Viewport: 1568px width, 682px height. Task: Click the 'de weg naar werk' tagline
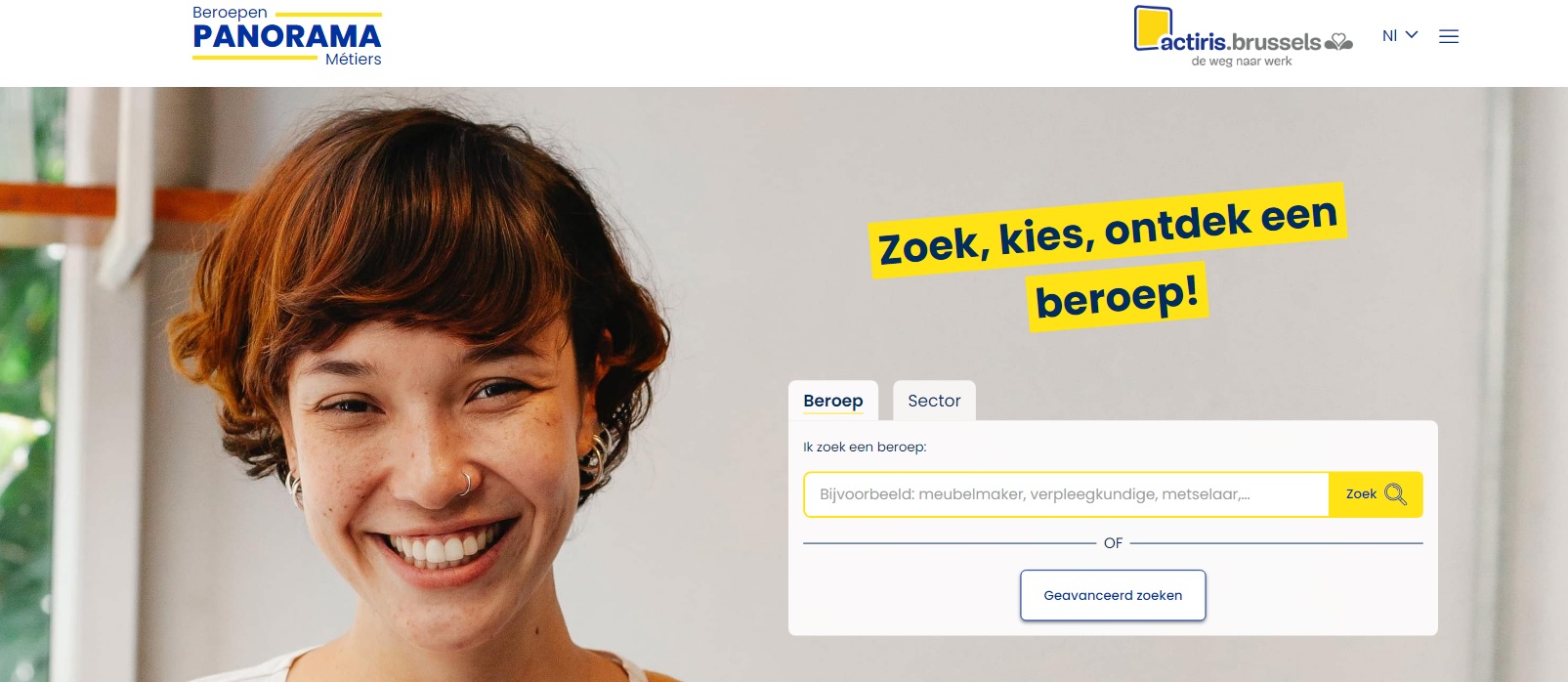point(1242,61)
